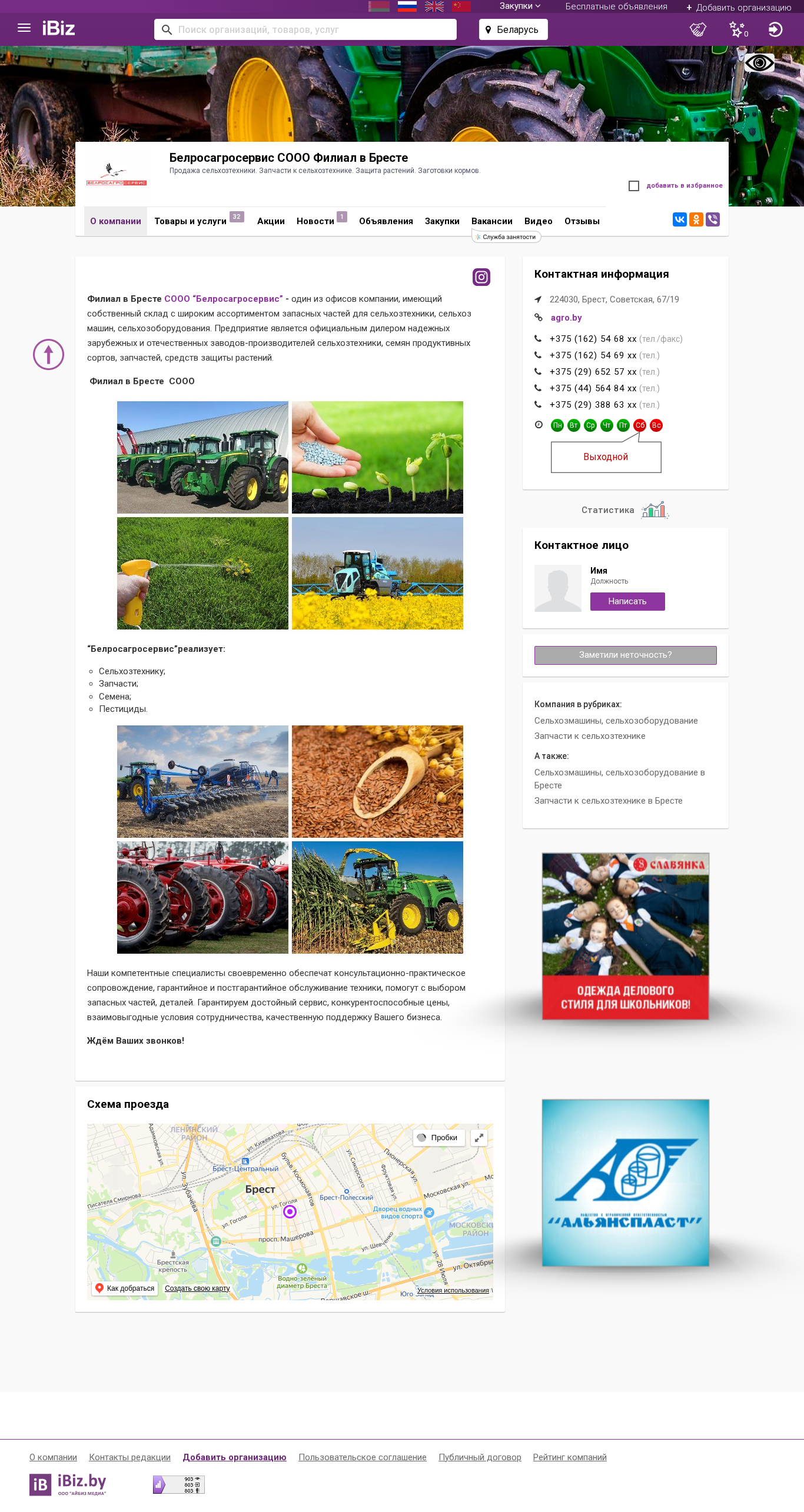804x1512 pixels.
Task: Toggle the accessibility eye icon
Action: [x=759, y=62]
